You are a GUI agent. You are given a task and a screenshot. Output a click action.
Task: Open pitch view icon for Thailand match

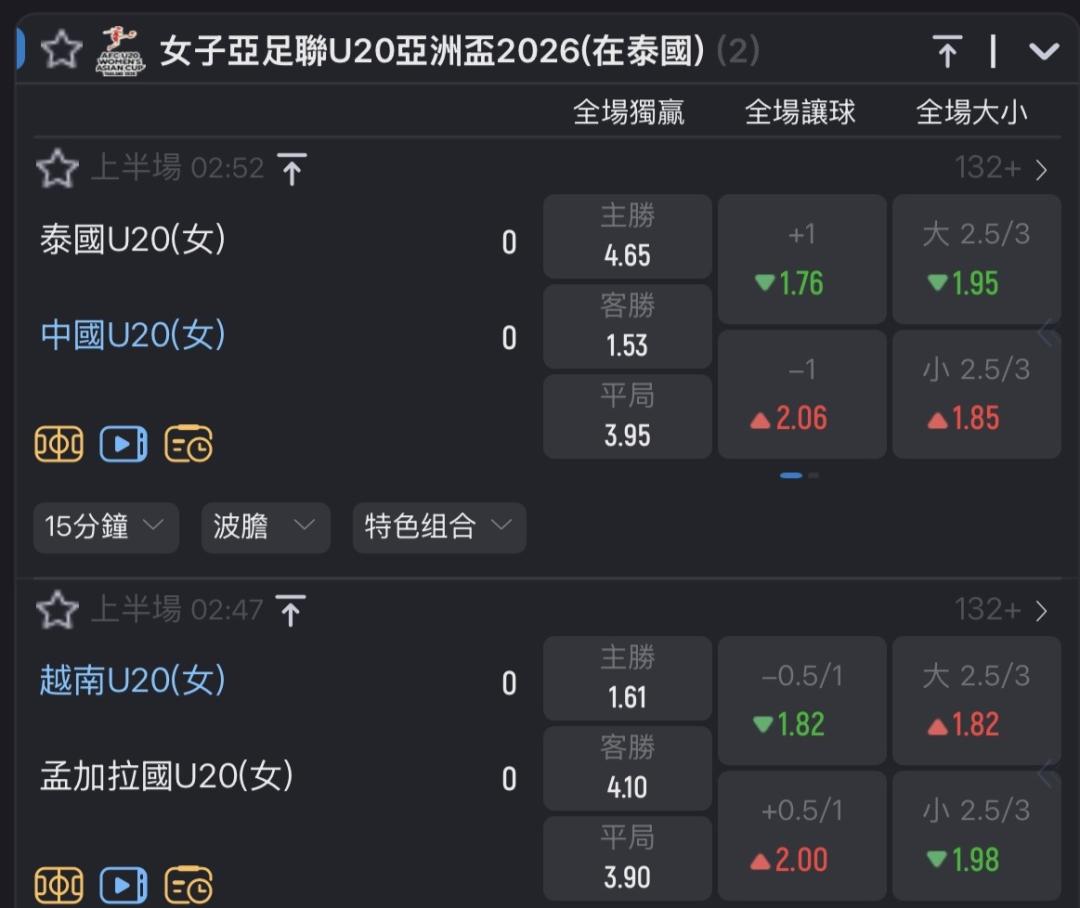59,444
